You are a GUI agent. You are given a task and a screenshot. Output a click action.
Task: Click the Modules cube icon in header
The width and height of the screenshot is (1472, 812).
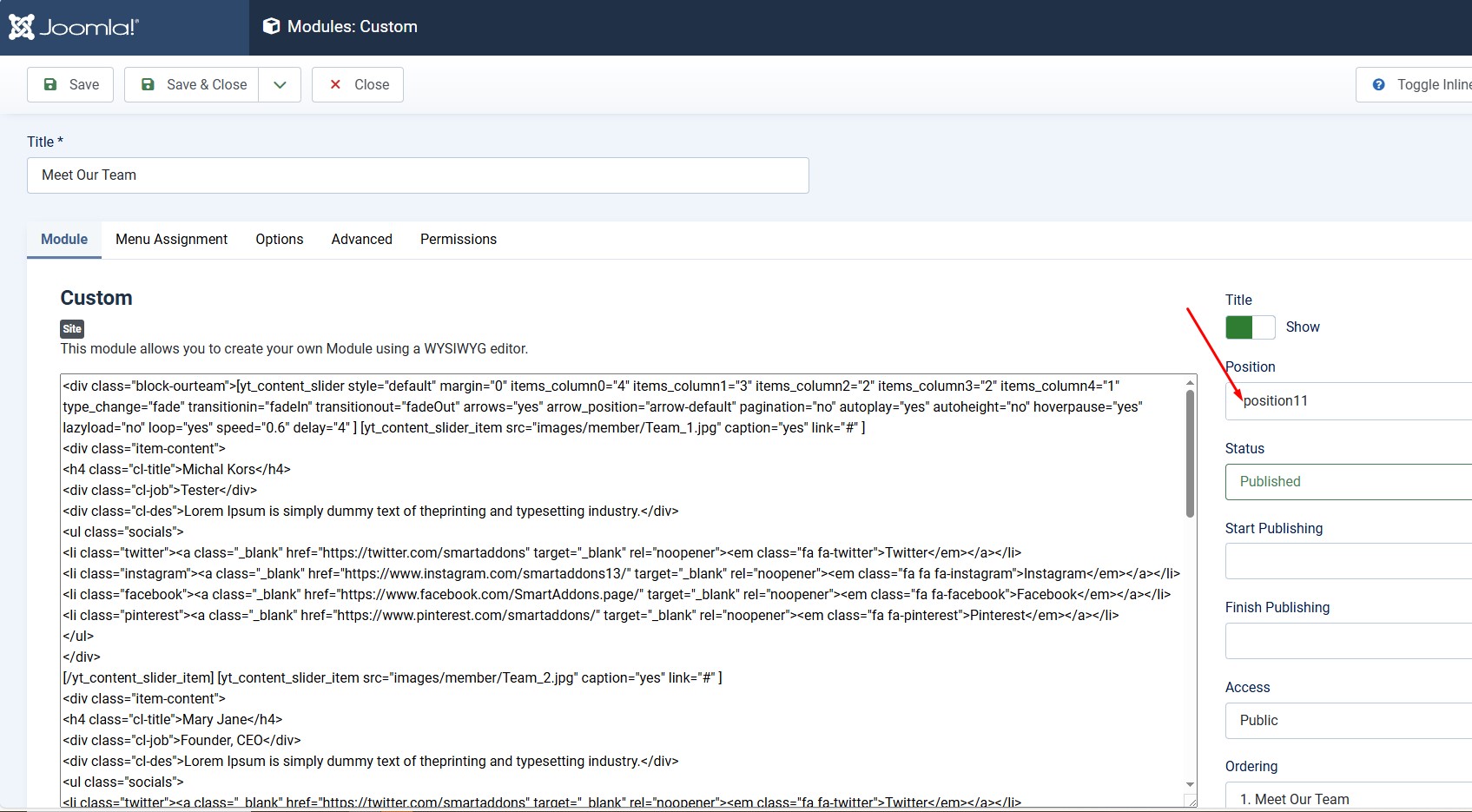pos(271,27)
